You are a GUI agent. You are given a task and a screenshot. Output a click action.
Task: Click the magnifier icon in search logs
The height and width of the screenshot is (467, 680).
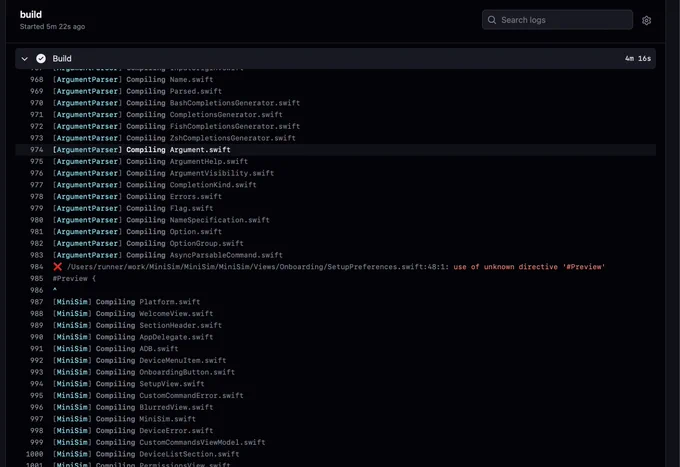coord(492,20)
